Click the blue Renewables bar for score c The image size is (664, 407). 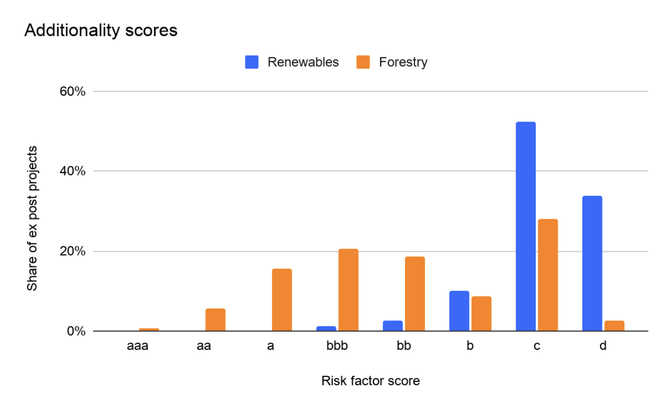526,226
